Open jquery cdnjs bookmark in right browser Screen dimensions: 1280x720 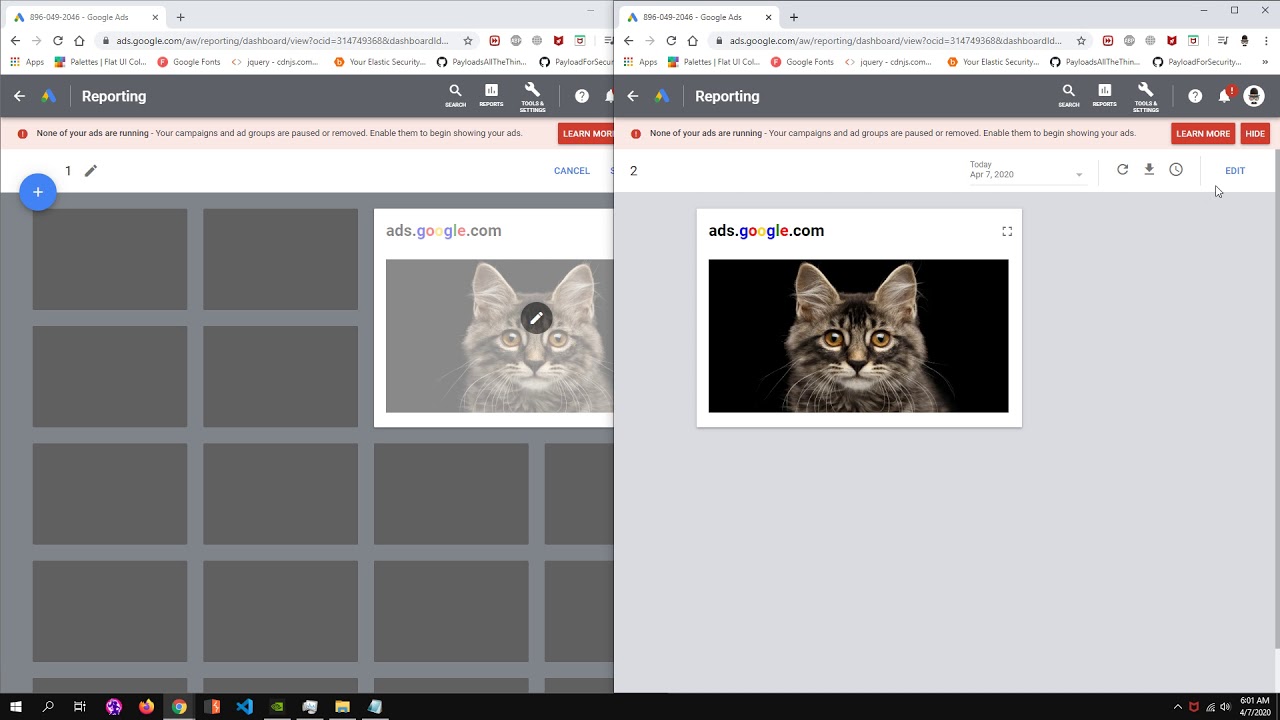coord(888,62)
